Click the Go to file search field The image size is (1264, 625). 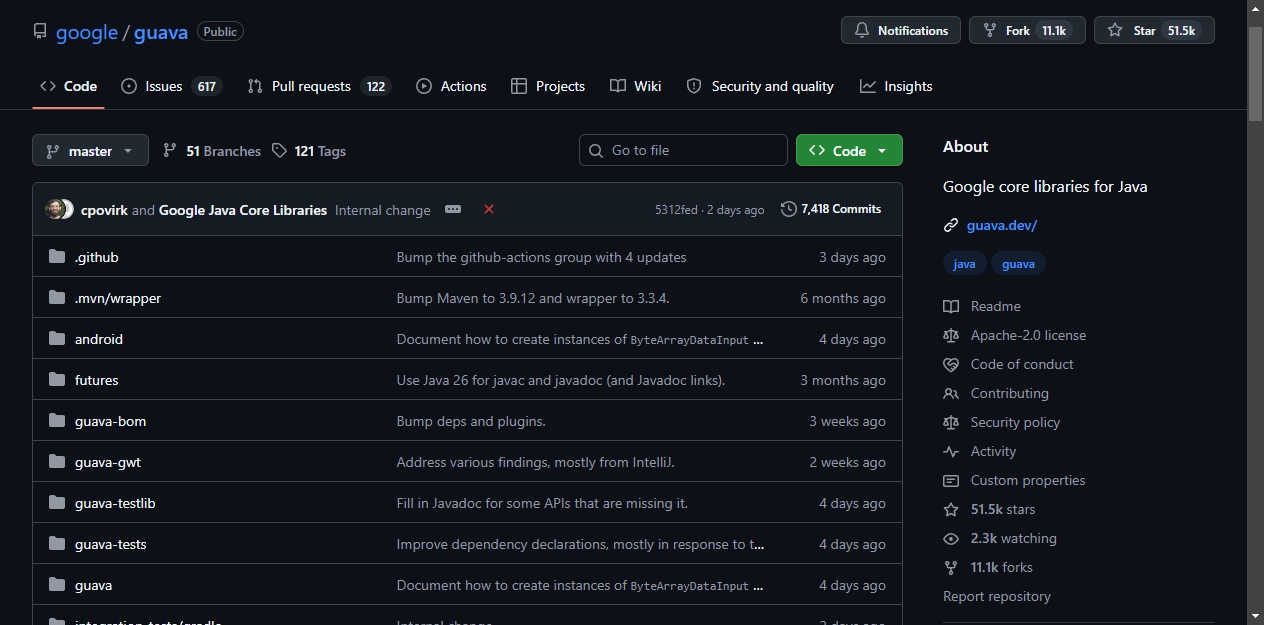coord(683,150)
